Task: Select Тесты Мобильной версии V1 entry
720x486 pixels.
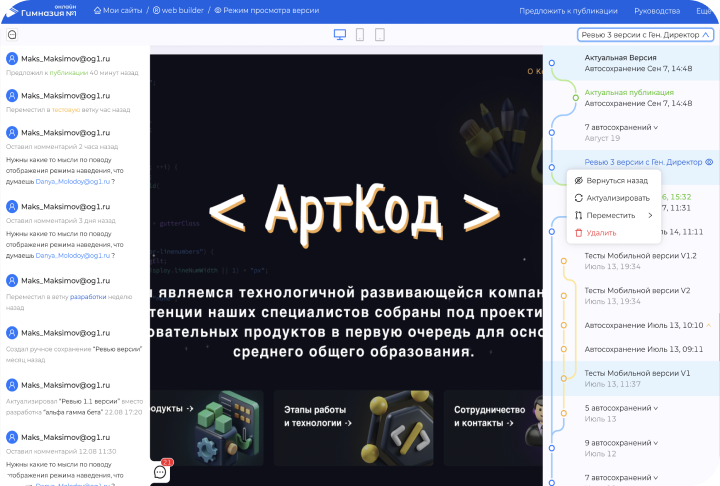Action: [631, 379]
